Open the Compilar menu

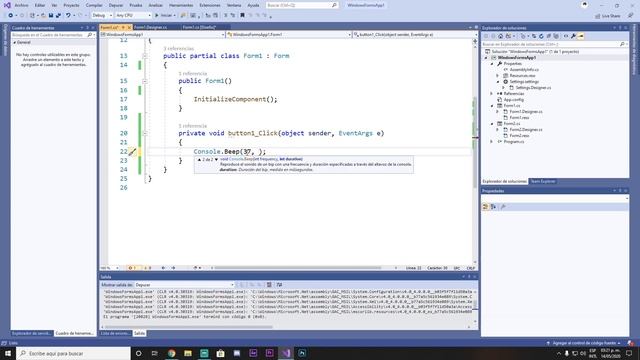(94, 5)
